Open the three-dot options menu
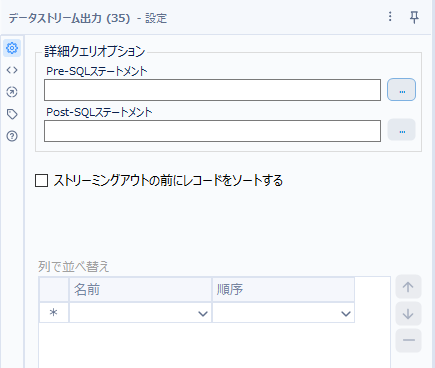Screen dimensions: 435x368 click(x=390, y=17)
